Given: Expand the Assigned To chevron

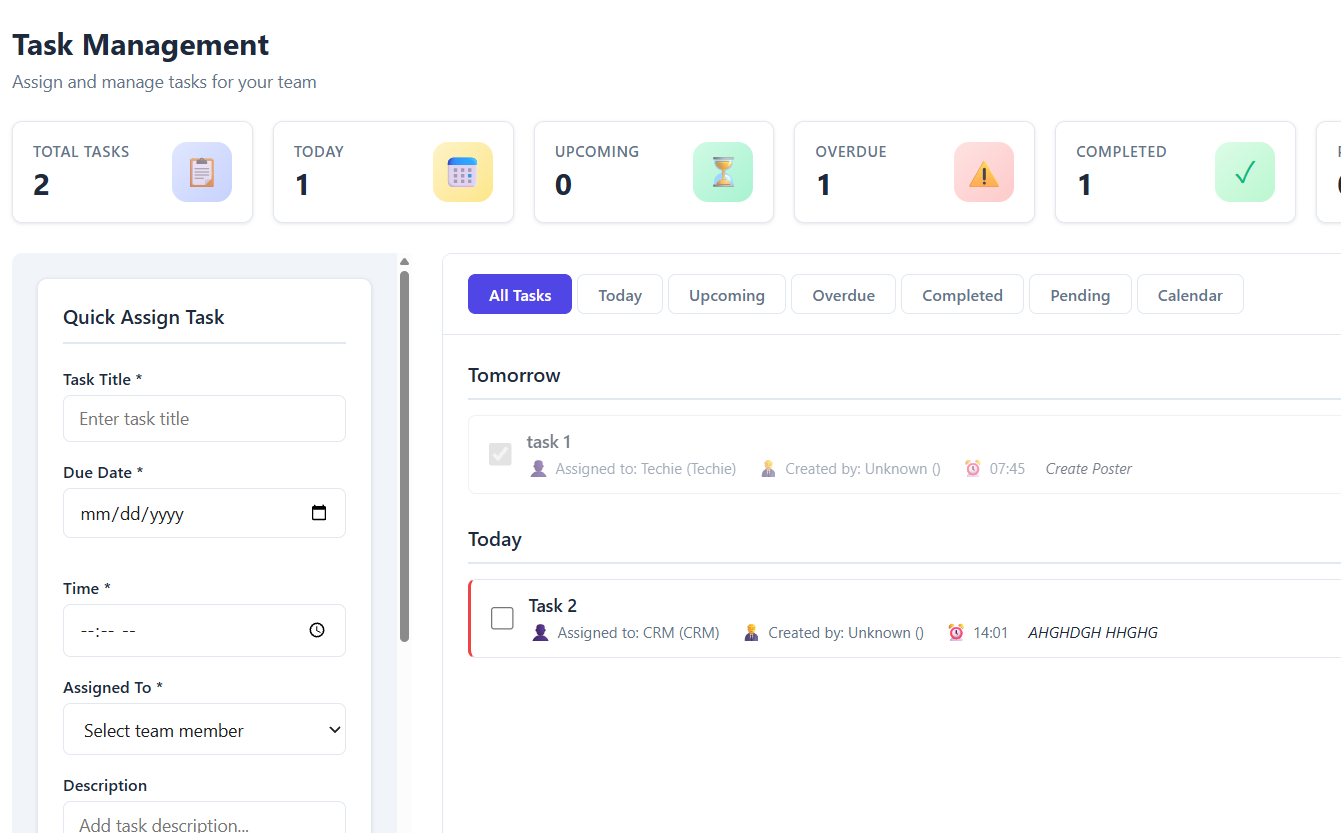Looking at the screenshot, I should click(x=334, y=729).
